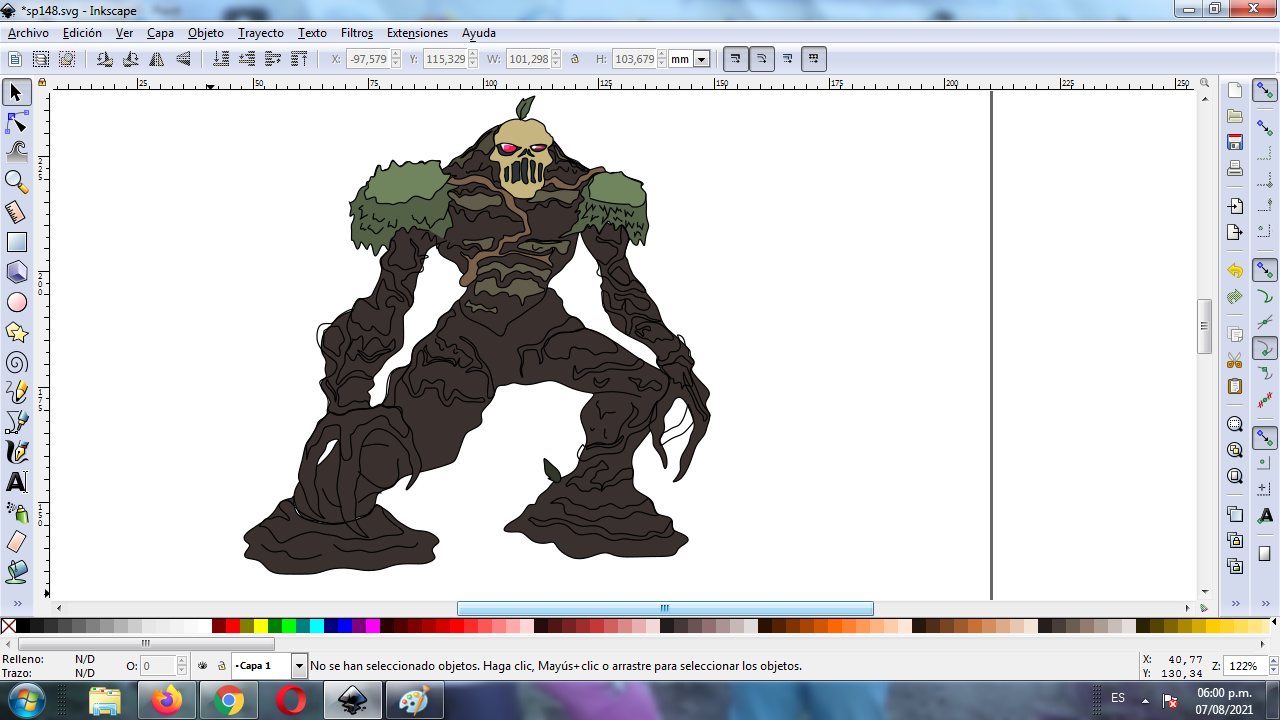1280x720 pixels.
Task: Select the Bezier Pen tool
Action: (16, 422)
